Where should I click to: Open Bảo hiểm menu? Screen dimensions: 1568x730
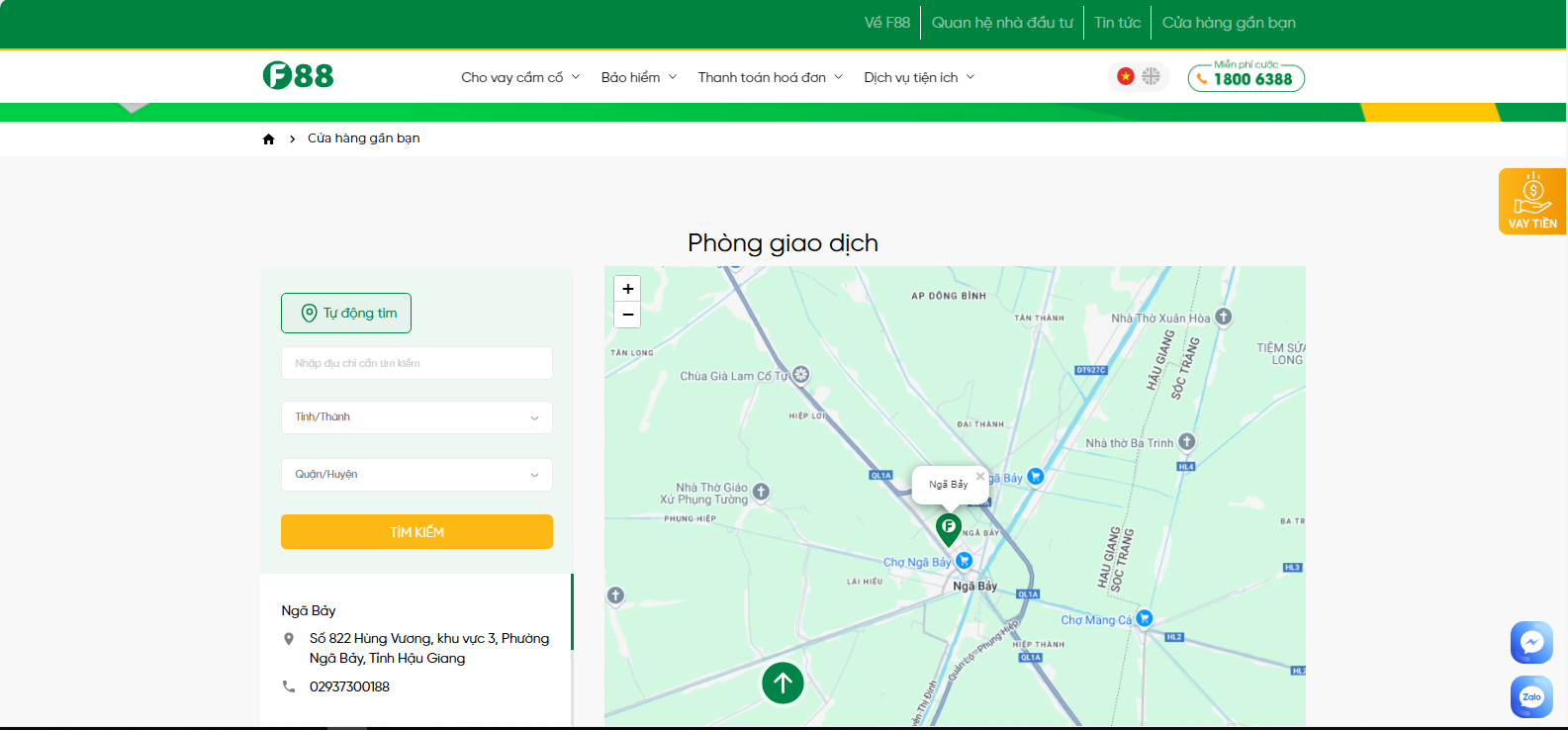(x=639, y=77)
